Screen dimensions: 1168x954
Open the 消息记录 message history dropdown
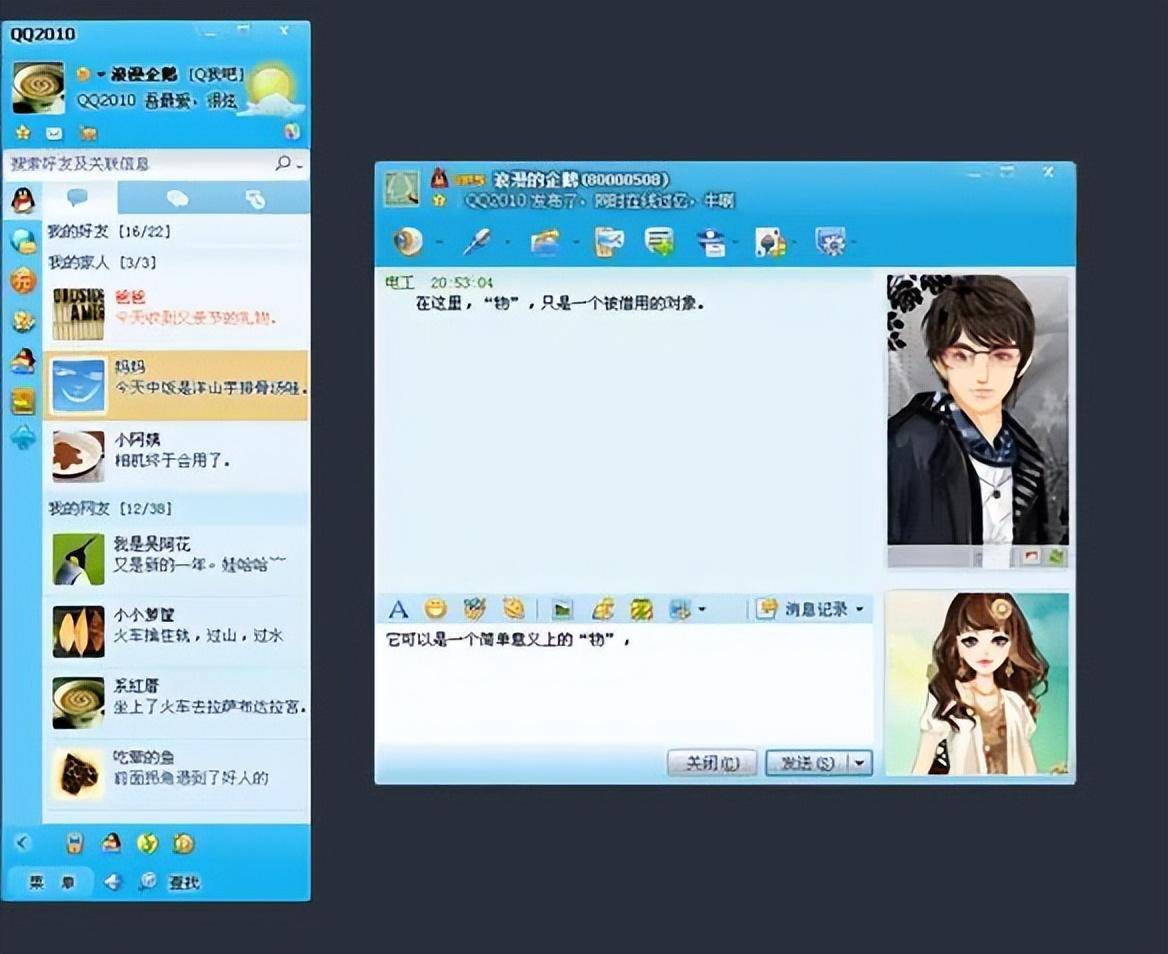click(x=811, y=609)
